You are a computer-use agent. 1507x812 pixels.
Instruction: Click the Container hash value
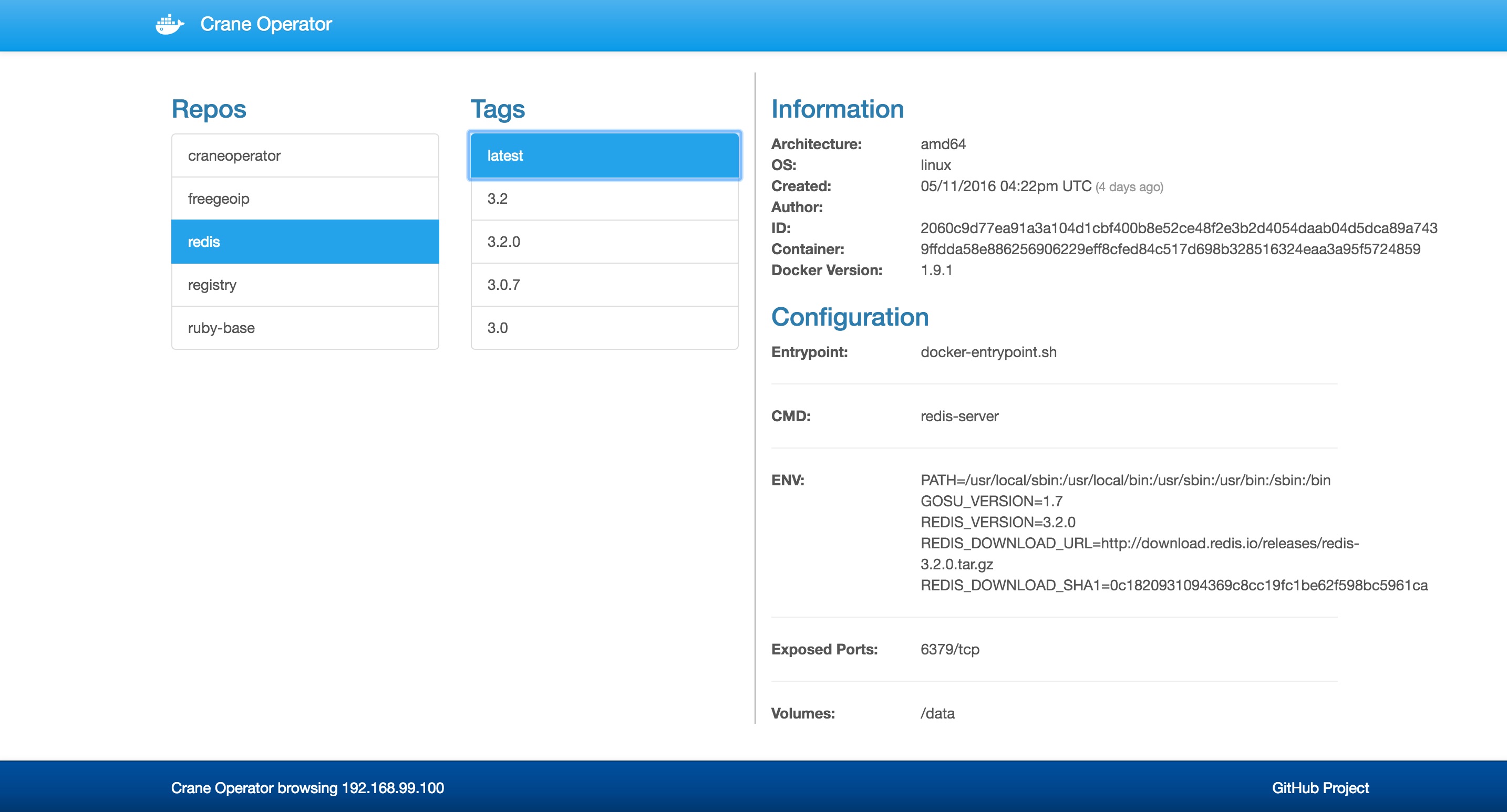1170,249
